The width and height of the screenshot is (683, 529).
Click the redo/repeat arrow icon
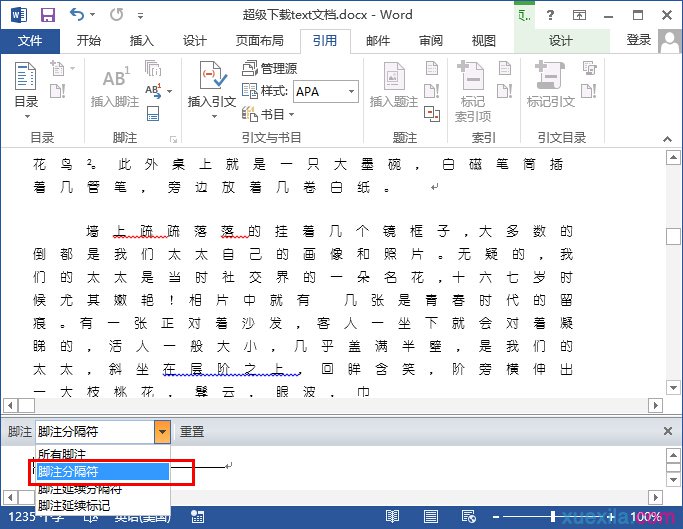coord(116,15)
